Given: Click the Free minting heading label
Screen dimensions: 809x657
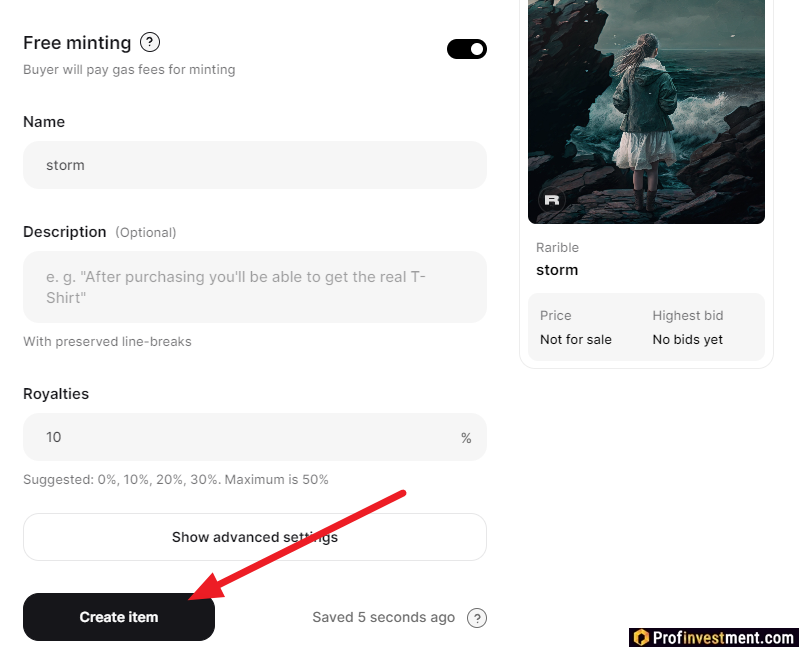Looking at the screenshot, I should click(x=77, y=43).
